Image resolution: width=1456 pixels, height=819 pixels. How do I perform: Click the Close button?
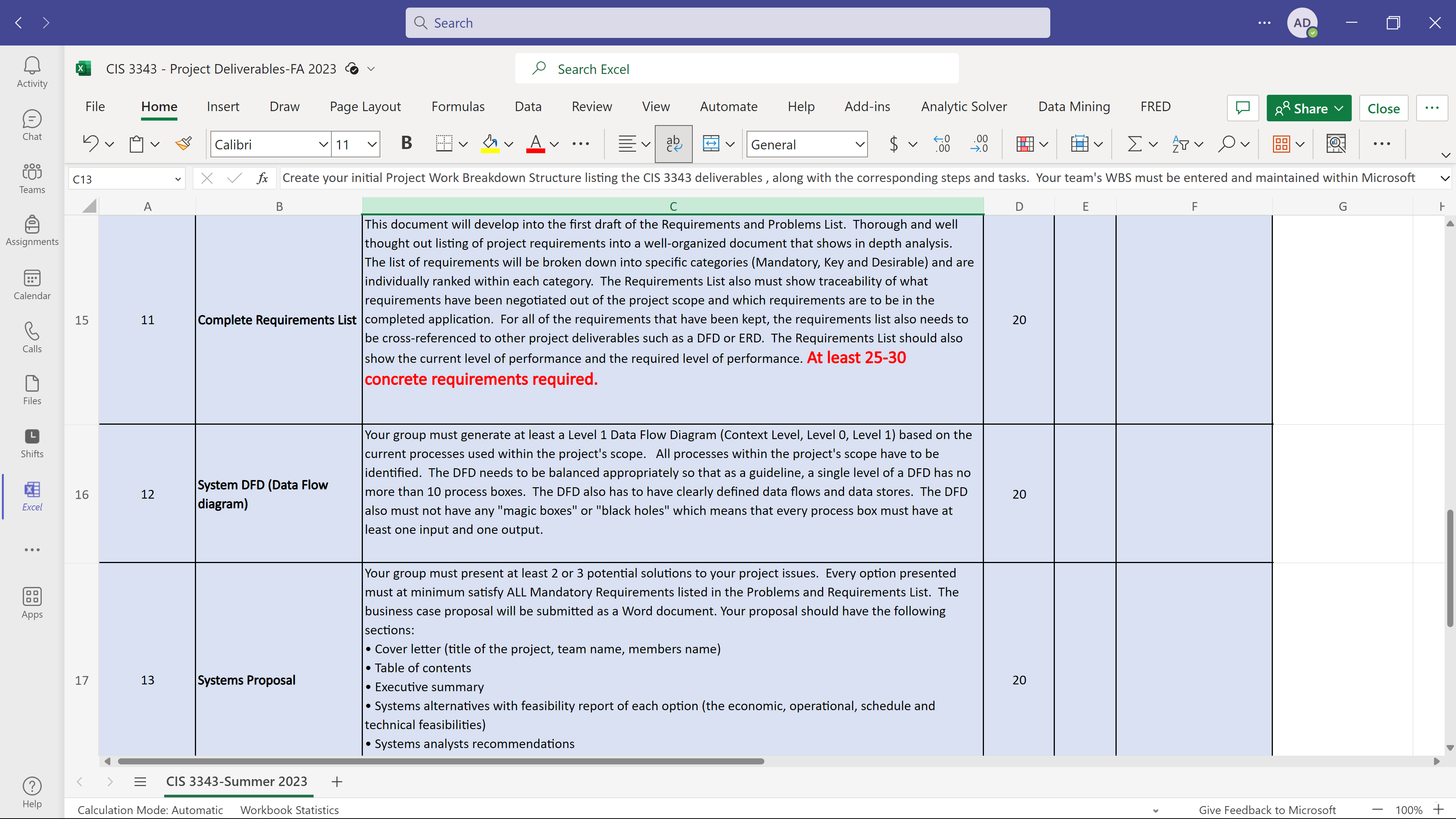tap(1383, 108)
